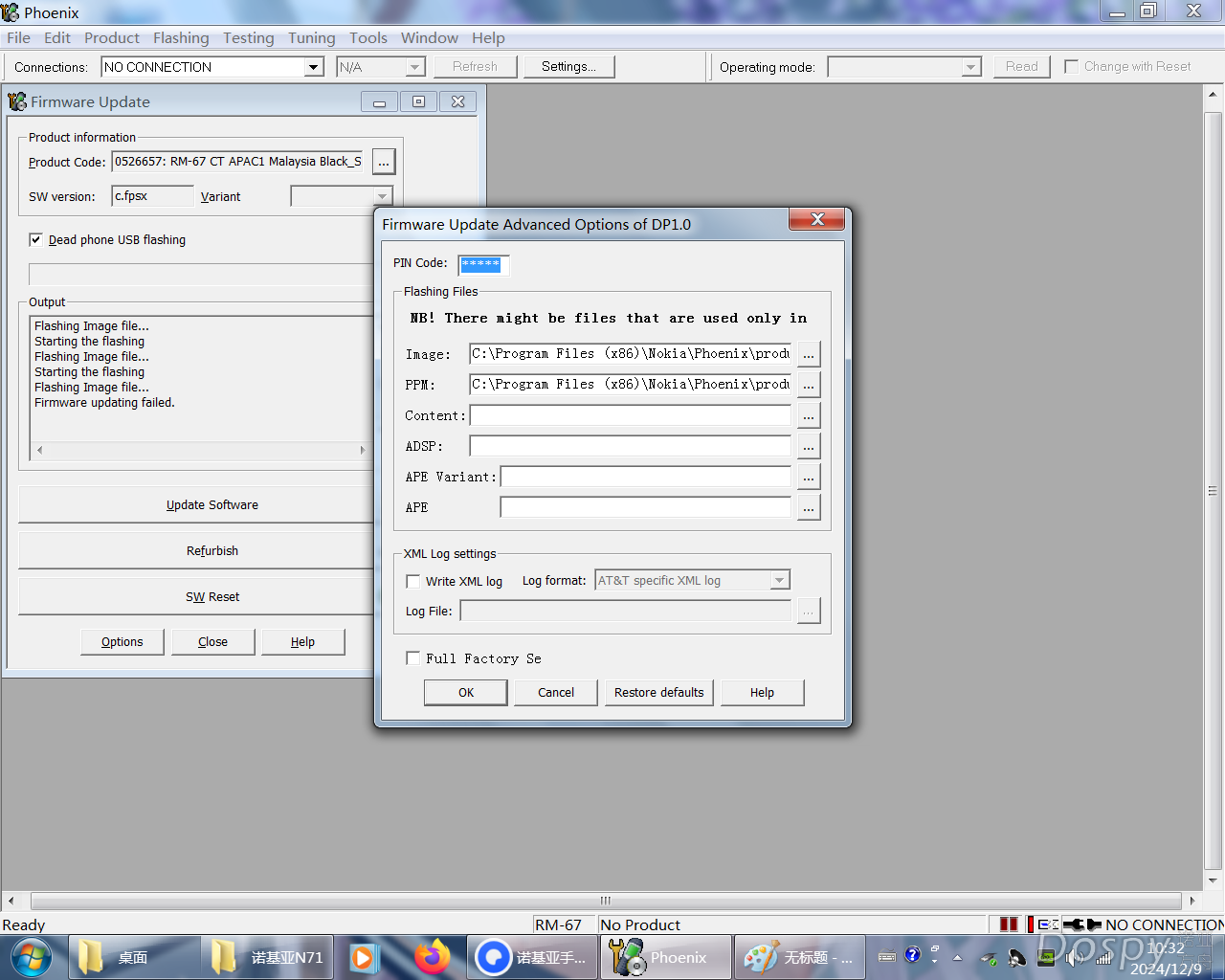The height and width of the screenshot is (980, 1225).
Task: Switch to the Phoenix taskbar button
Action: [666, 957]
